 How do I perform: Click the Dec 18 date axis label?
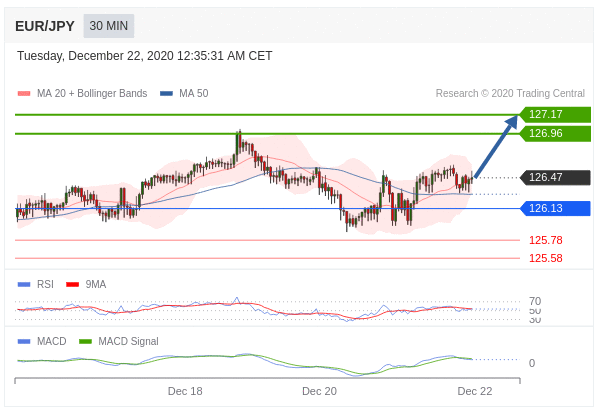(x=185, y=391)
